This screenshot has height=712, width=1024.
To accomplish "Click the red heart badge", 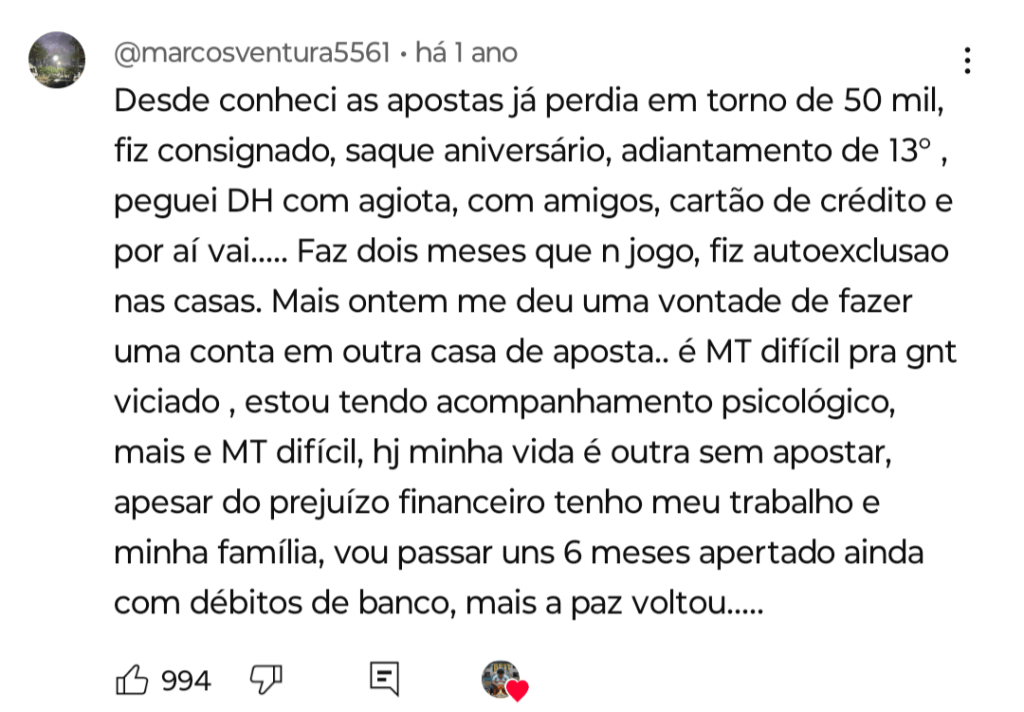I will pyautogui.click(x=517, y=690).
